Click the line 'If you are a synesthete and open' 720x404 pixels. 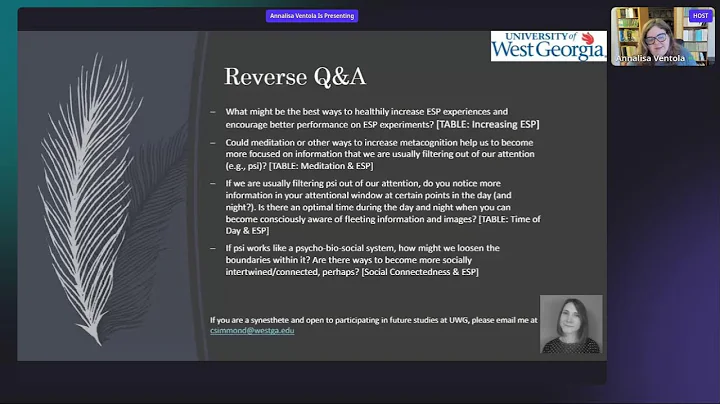tap(374, 320)
